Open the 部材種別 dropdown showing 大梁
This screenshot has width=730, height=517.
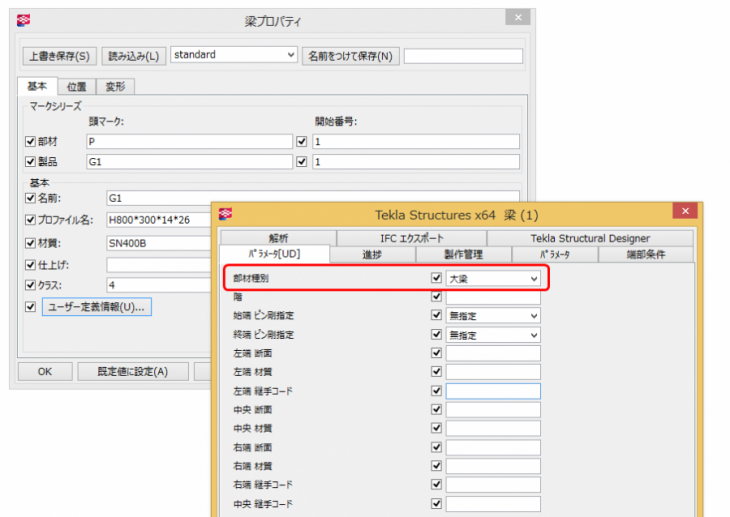point(493,279)
